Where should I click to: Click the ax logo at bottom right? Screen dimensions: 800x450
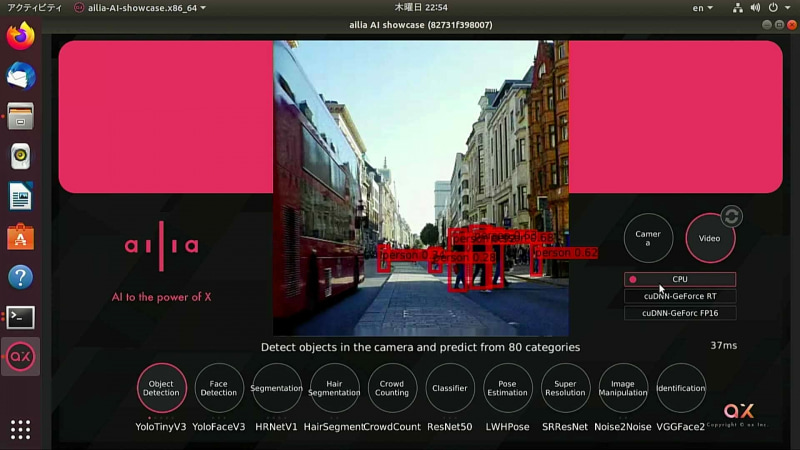coord(738,411)
